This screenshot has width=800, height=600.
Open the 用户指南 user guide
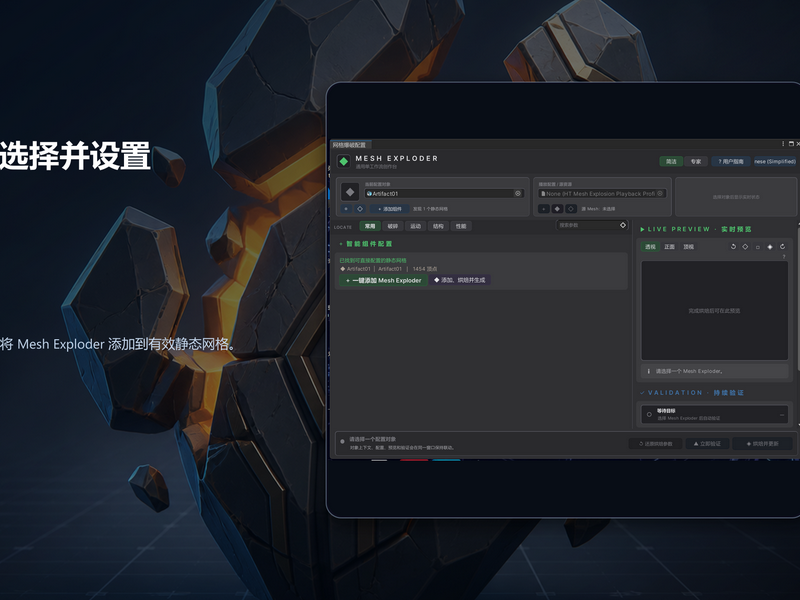point(731,161)
